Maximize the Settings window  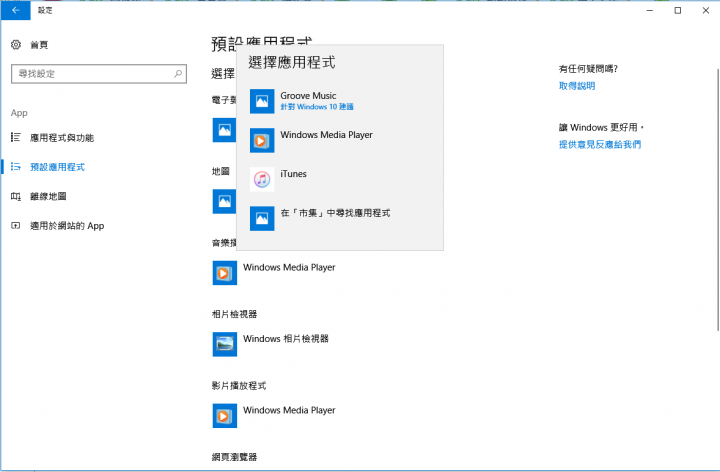tap(678, 10)
